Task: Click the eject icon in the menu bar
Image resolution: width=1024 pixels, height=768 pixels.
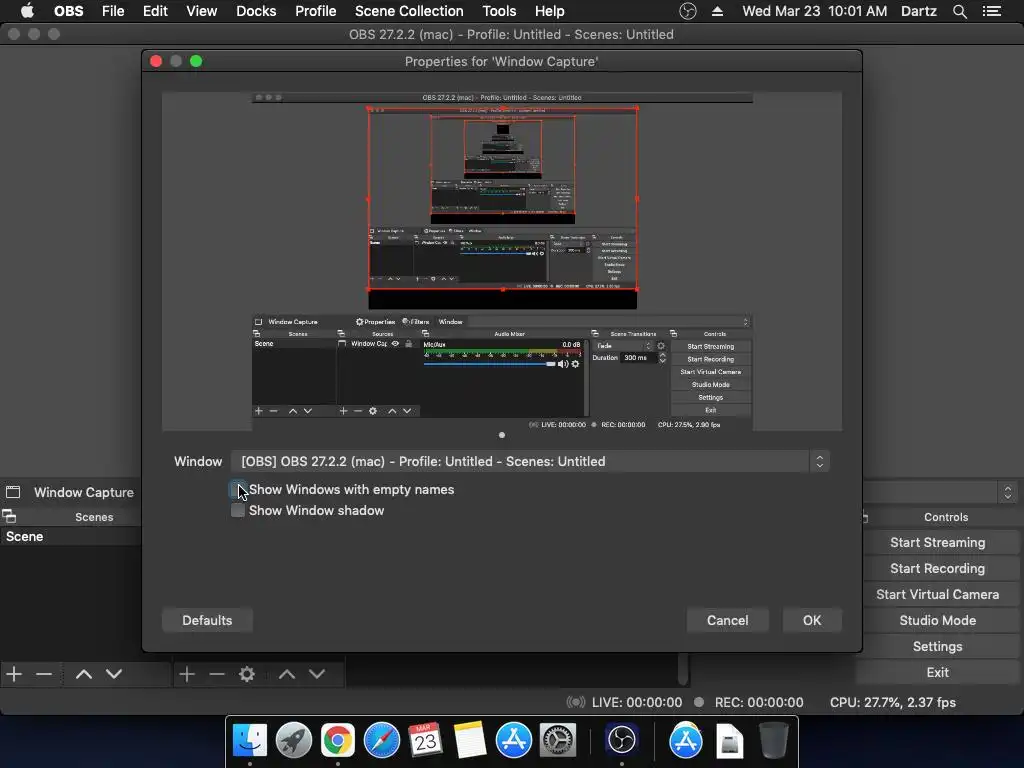Action: click(717, 11)
